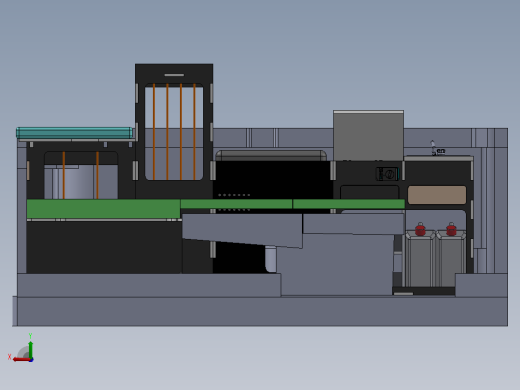Screen dimensions: 520x390
Task: Select the right green conveyor belt segment
Action: click(349, 204)
